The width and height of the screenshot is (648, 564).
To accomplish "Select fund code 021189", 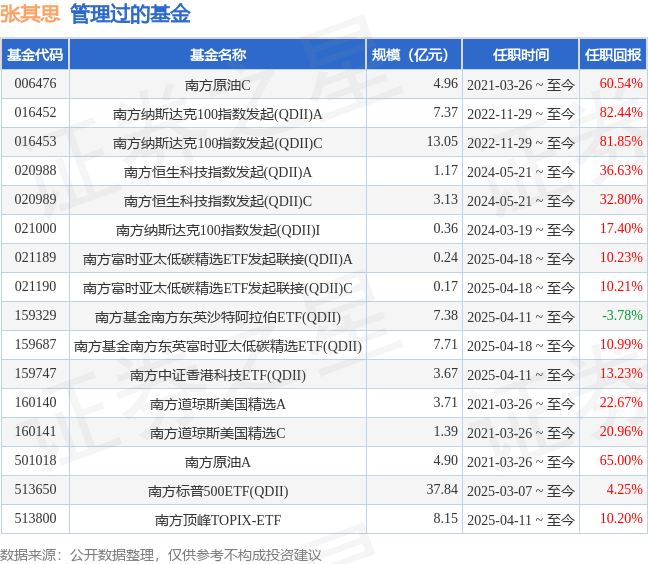I will click(35, 257).
